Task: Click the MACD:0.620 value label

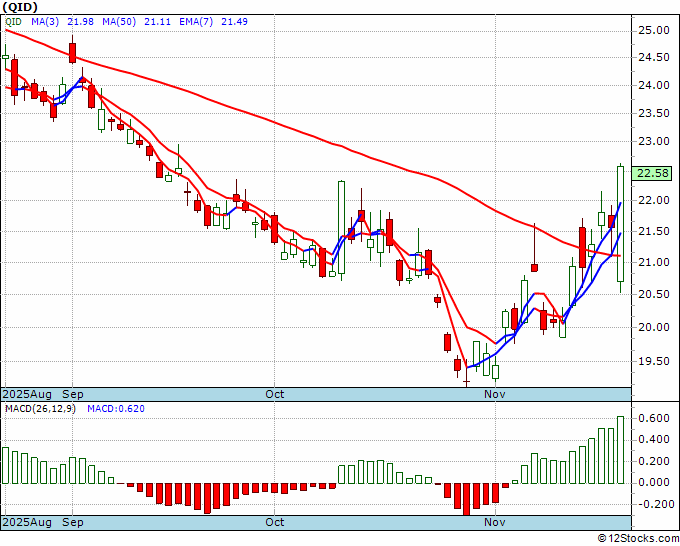Action: pyautogui.click(x=116, y=409)
